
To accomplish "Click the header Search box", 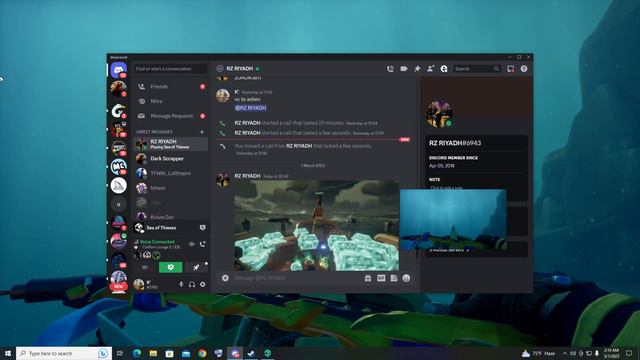I will click(x=476, y=69).
